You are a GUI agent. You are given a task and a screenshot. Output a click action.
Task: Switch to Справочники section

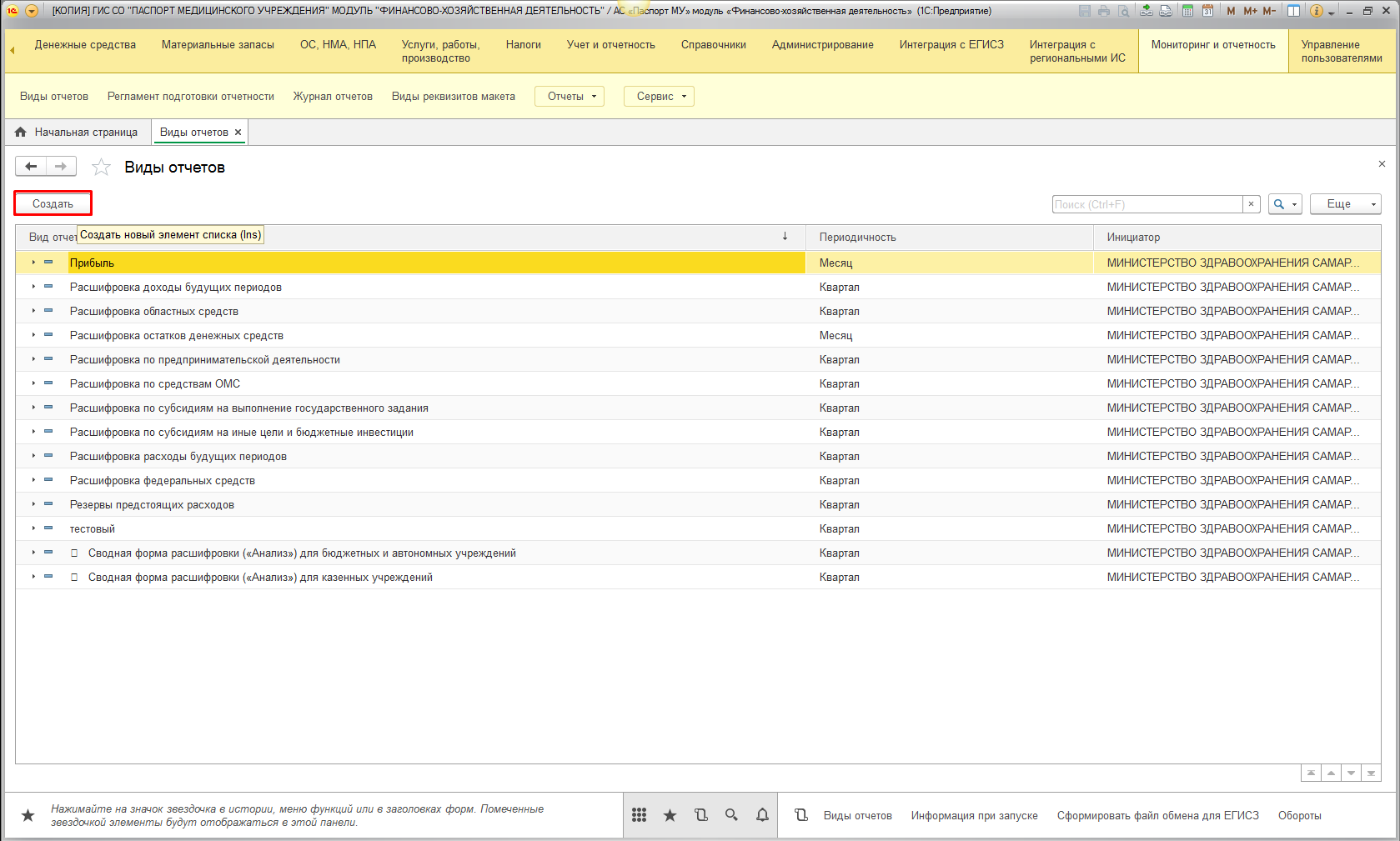pos(713,45)
